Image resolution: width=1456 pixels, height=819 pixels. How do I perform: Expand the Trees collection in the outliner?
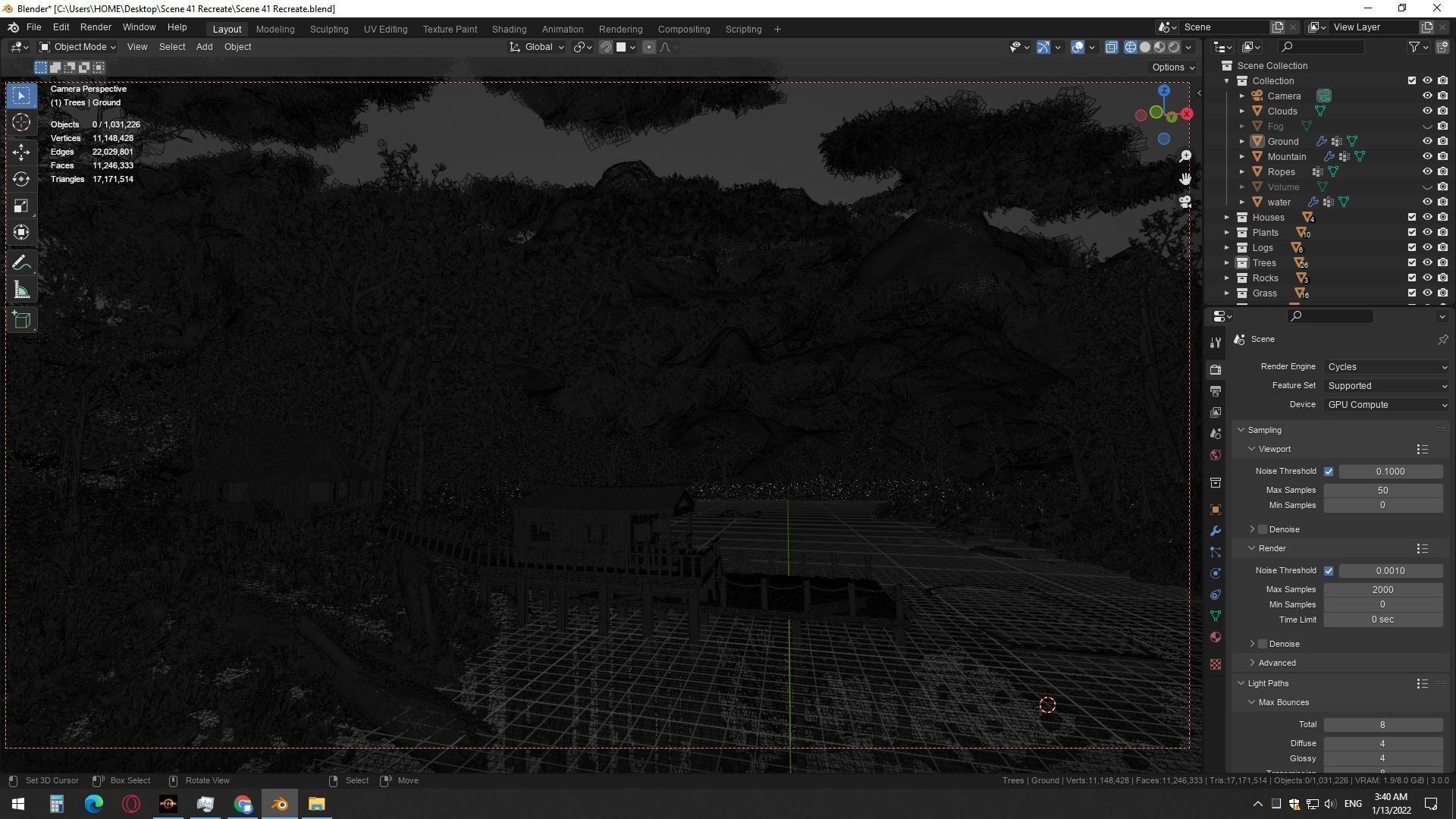point(1227,263)
